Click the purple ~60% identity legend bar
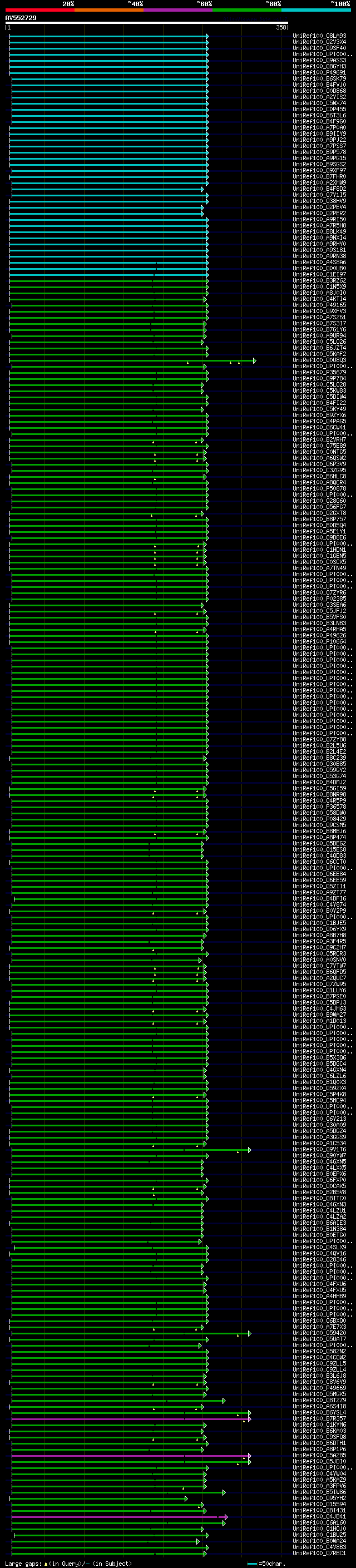The image size is (356, 1568). (x=177, y=11)
